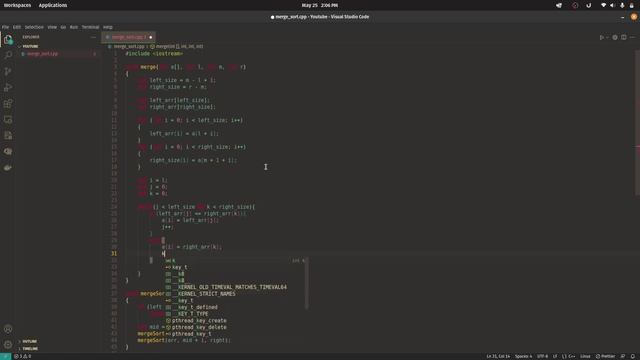
Task: Click the LF end-of-line status entry
Action: (555, 356)
